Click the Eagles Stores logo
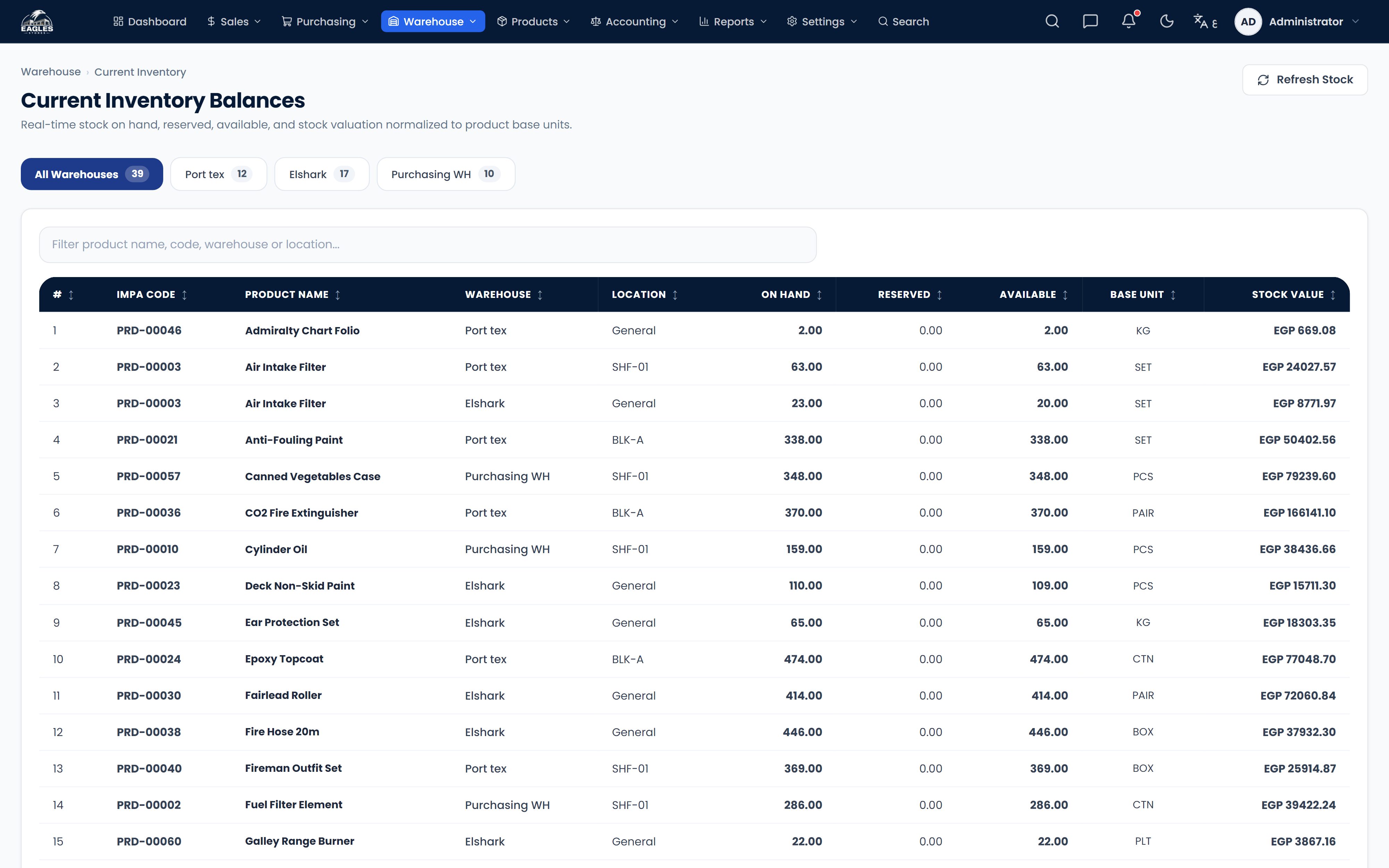 tap(37, 22)
